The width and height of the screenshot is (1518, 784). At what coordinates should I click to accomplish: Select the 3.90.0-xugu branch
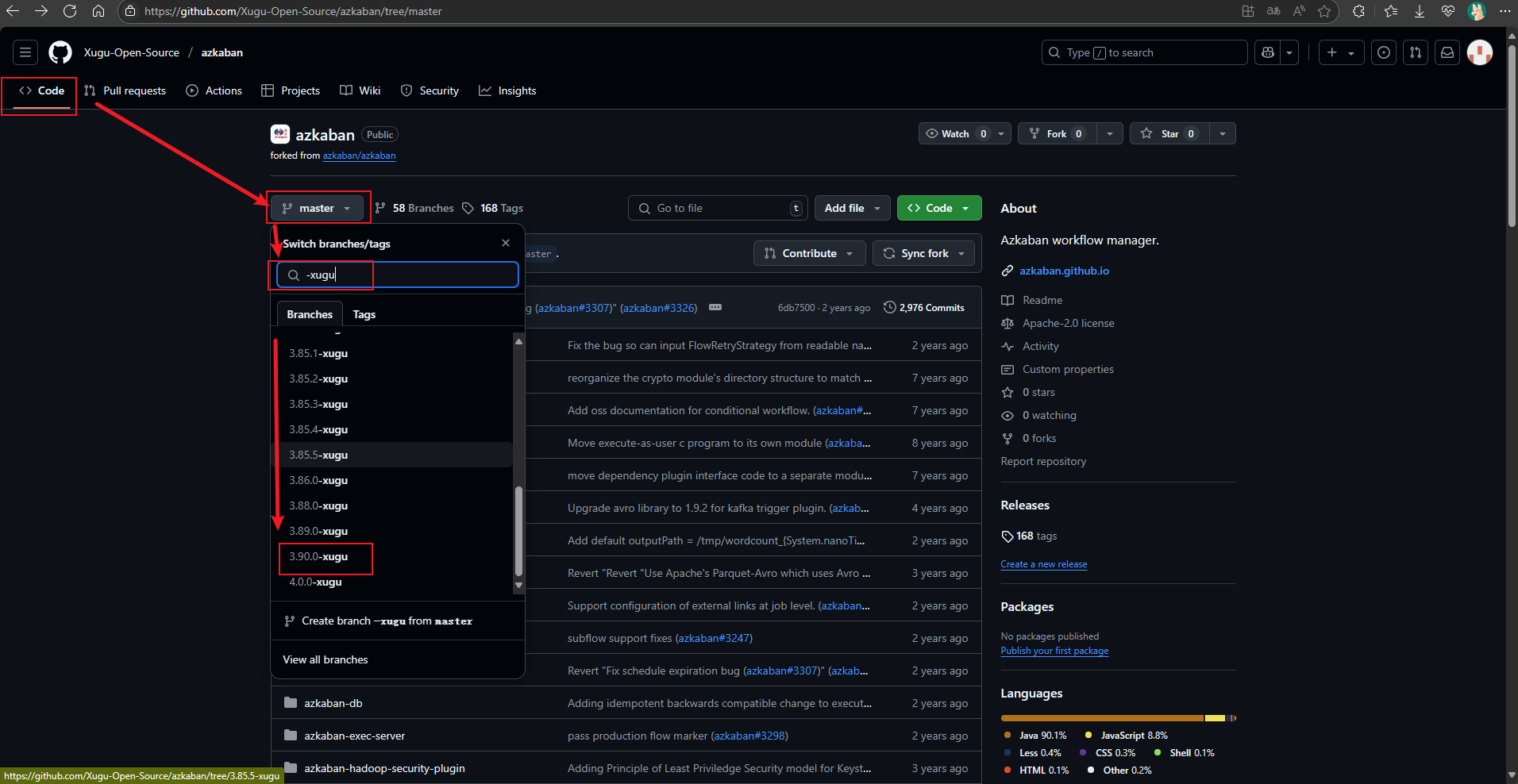tap(318, 556)
